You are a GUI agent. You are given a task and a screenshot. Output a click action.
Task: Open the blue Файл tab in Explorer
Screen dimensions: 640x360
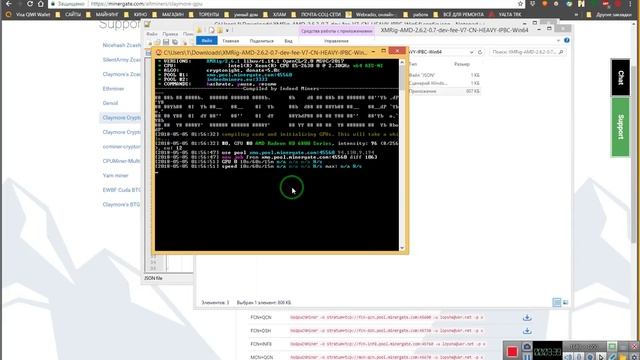pos(207,41)
